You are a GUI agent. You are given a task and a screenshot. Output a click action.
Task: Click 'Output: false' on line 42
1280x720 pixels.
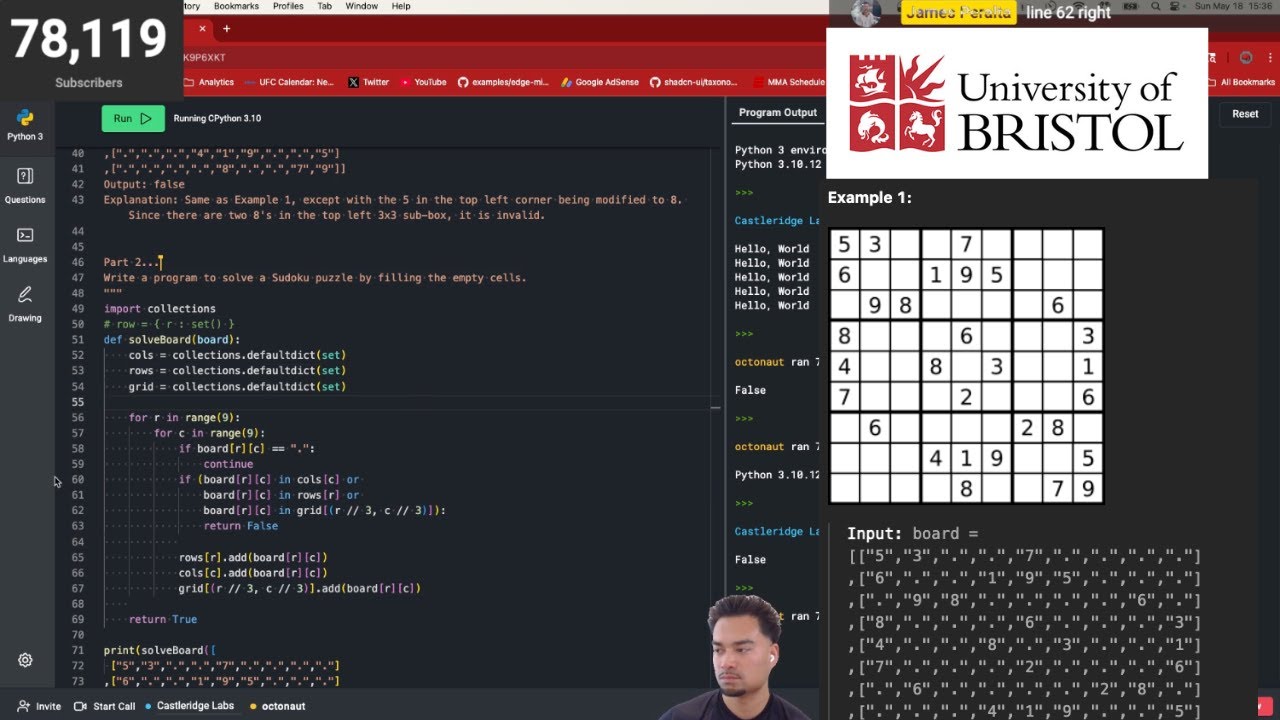tap(144, 184)
